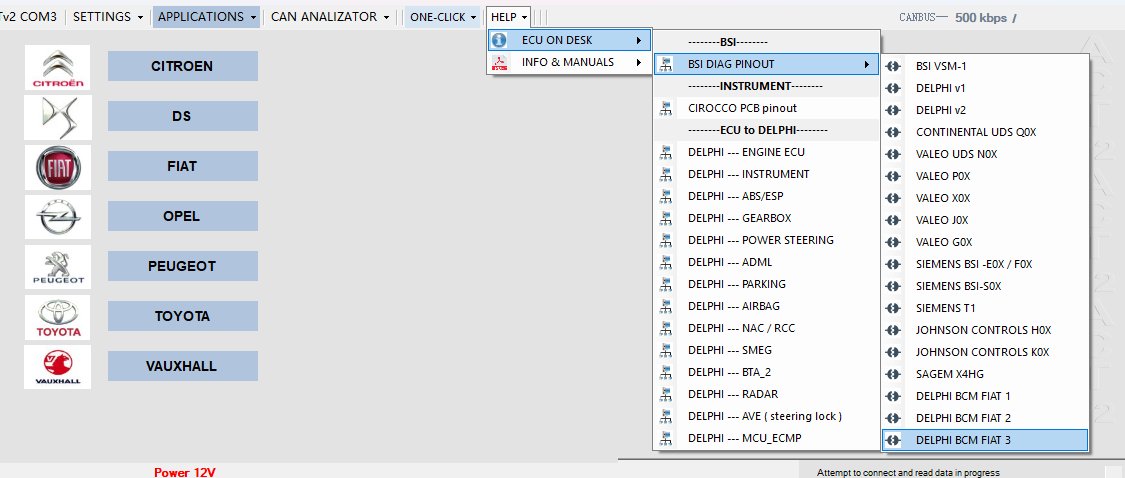This screenshot has width=1125, height=478.
Task: Expand the ECU ON DESK submenu arrow
Action: pos(638,40)
